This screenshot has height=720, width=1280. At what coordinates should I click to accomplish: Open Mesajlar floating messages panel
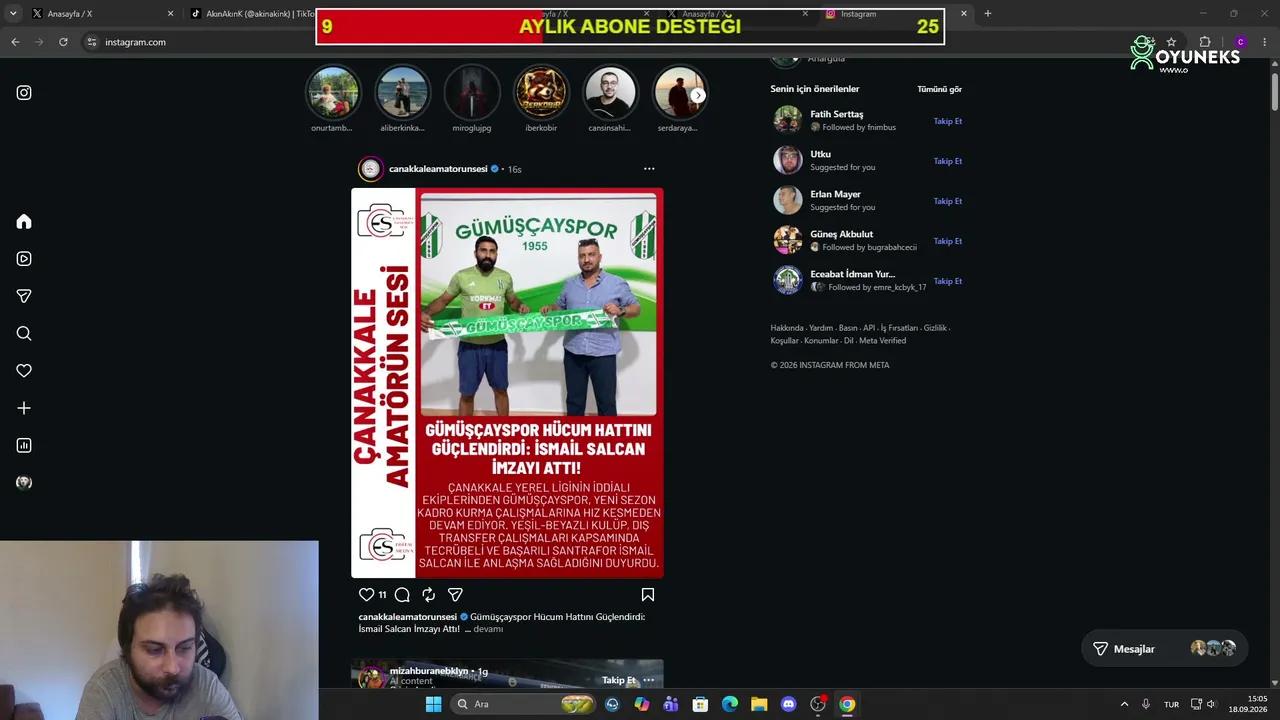pos(1164,649)
